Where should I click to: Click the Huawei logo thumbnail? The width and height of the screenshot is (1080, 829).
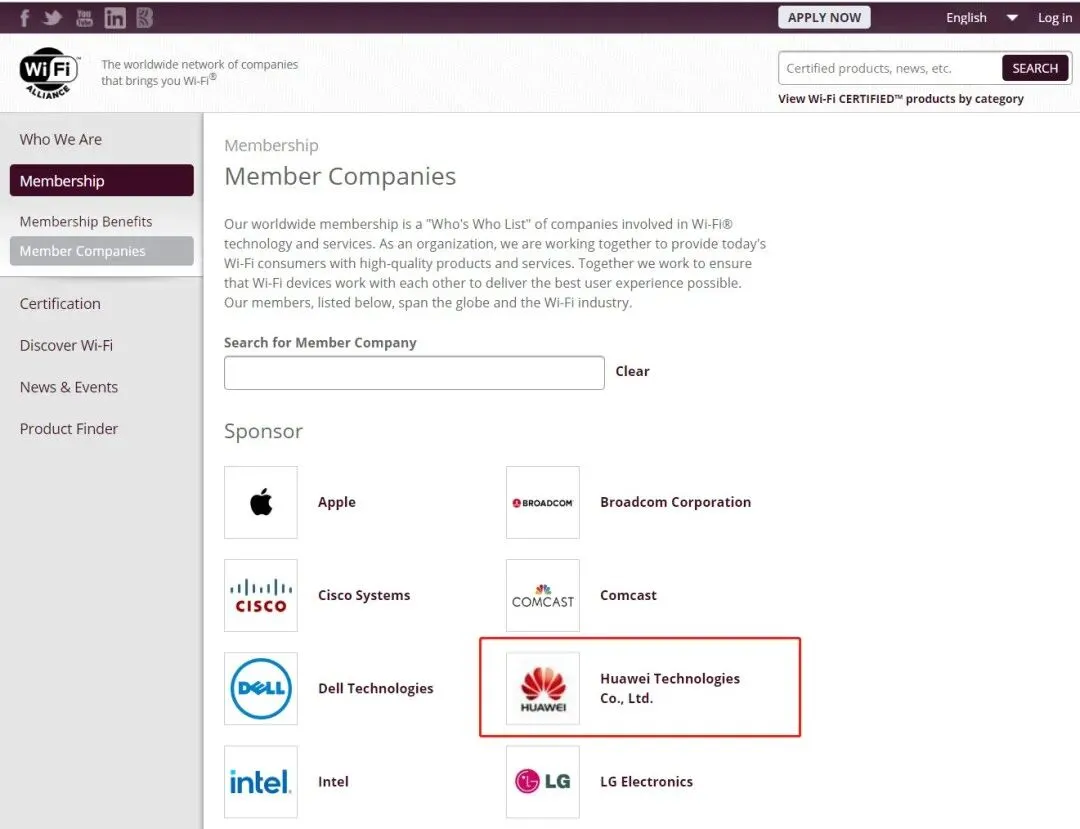click(x=543, y=688)
